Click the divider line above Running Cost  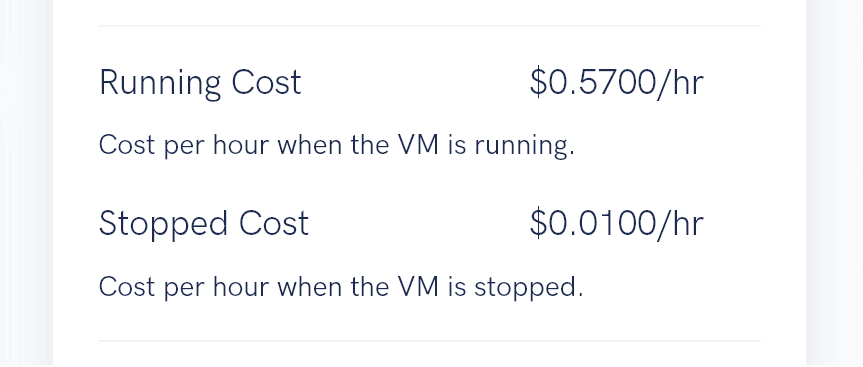click(429, 25)
